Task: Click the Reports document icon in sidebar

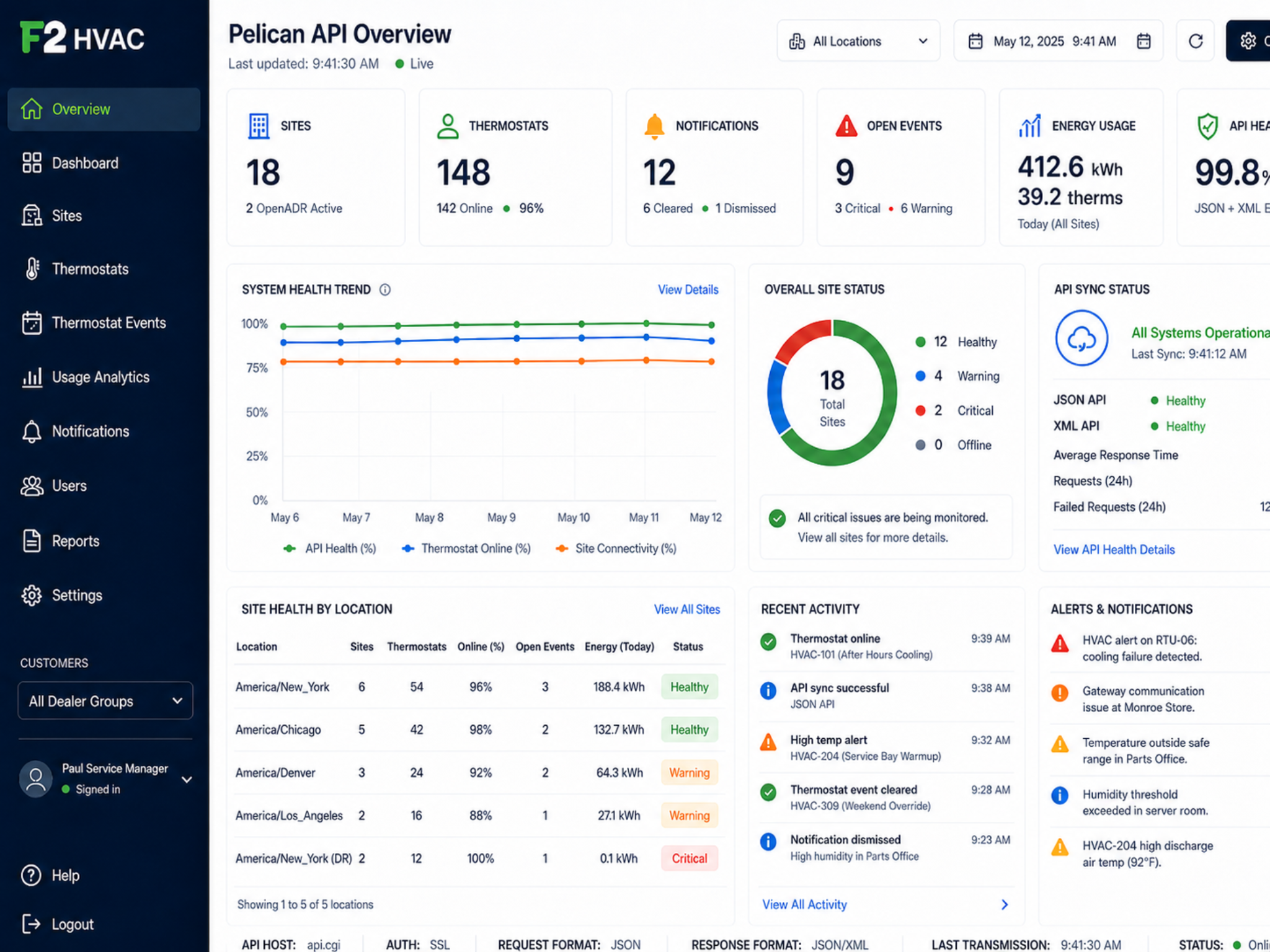Action: coord(32,540)
